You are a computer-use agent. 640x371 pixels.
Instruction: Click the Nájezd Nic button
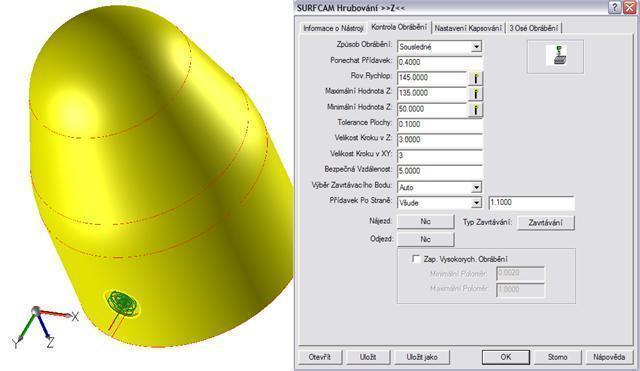coord(425,221)
